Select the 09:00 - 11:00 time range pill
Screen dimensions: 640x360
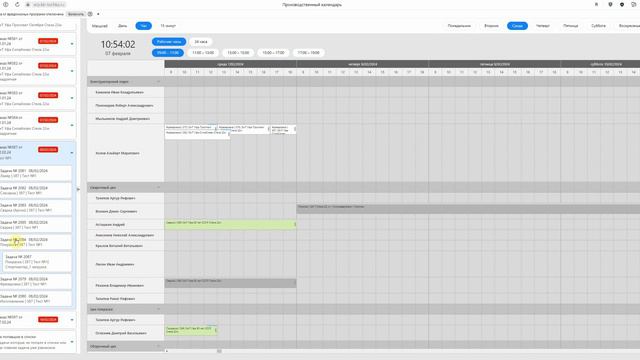pyautogui.click(x=168, y=53)
